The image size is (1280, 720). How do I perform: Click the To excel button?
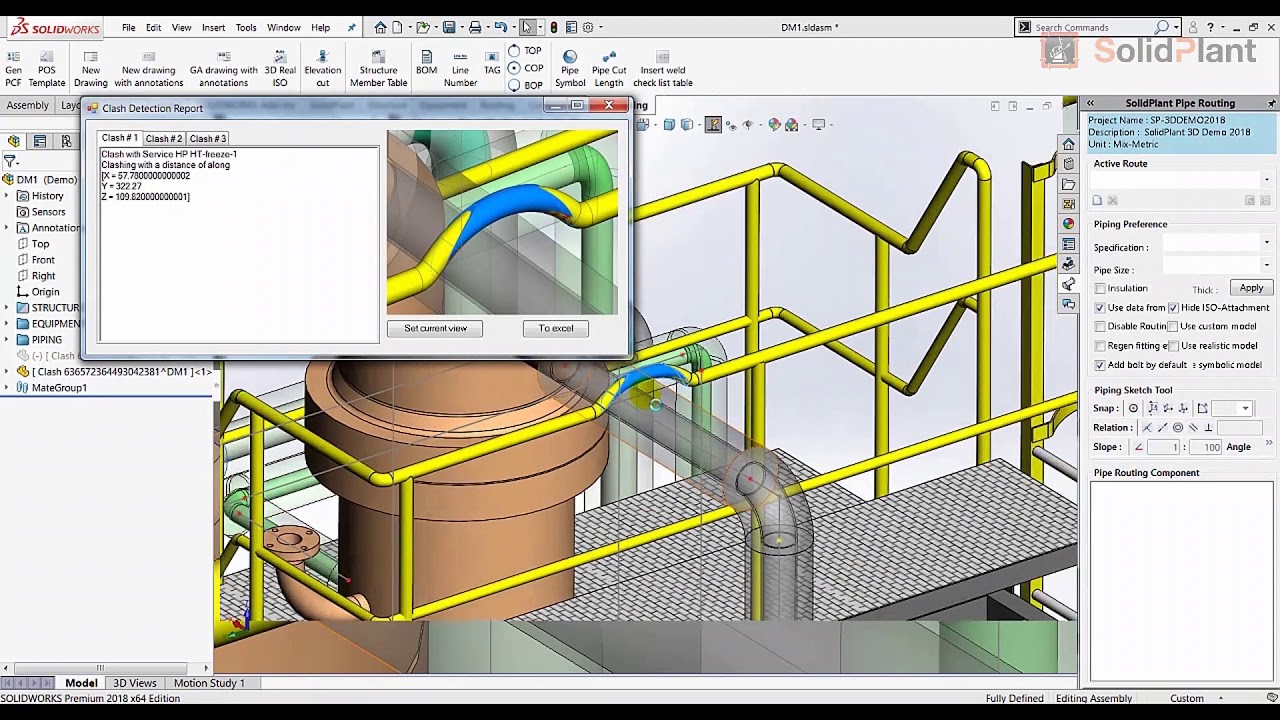[x=556, y=328]
